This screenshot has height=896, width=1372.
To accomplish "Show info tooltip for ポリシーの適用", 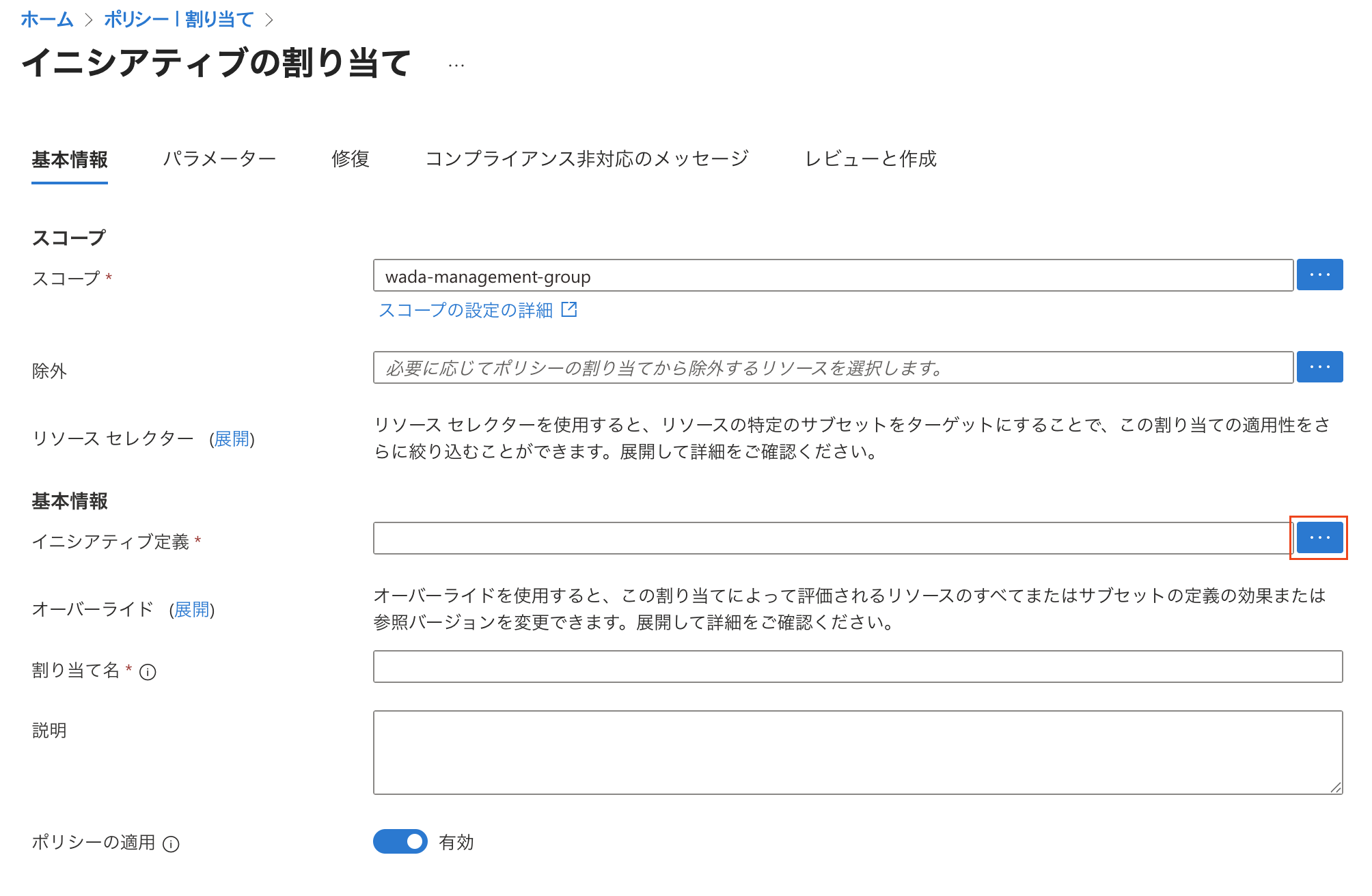I will [x=171, y=844].
